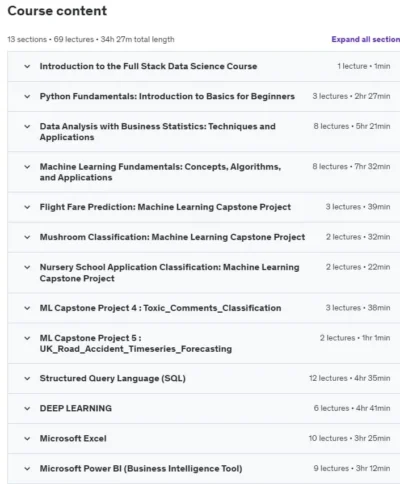The height and width of the screenshot is (484, 400).
Task: Click chevron beside Nursery School Application Classification
Action: coord(27,267)
